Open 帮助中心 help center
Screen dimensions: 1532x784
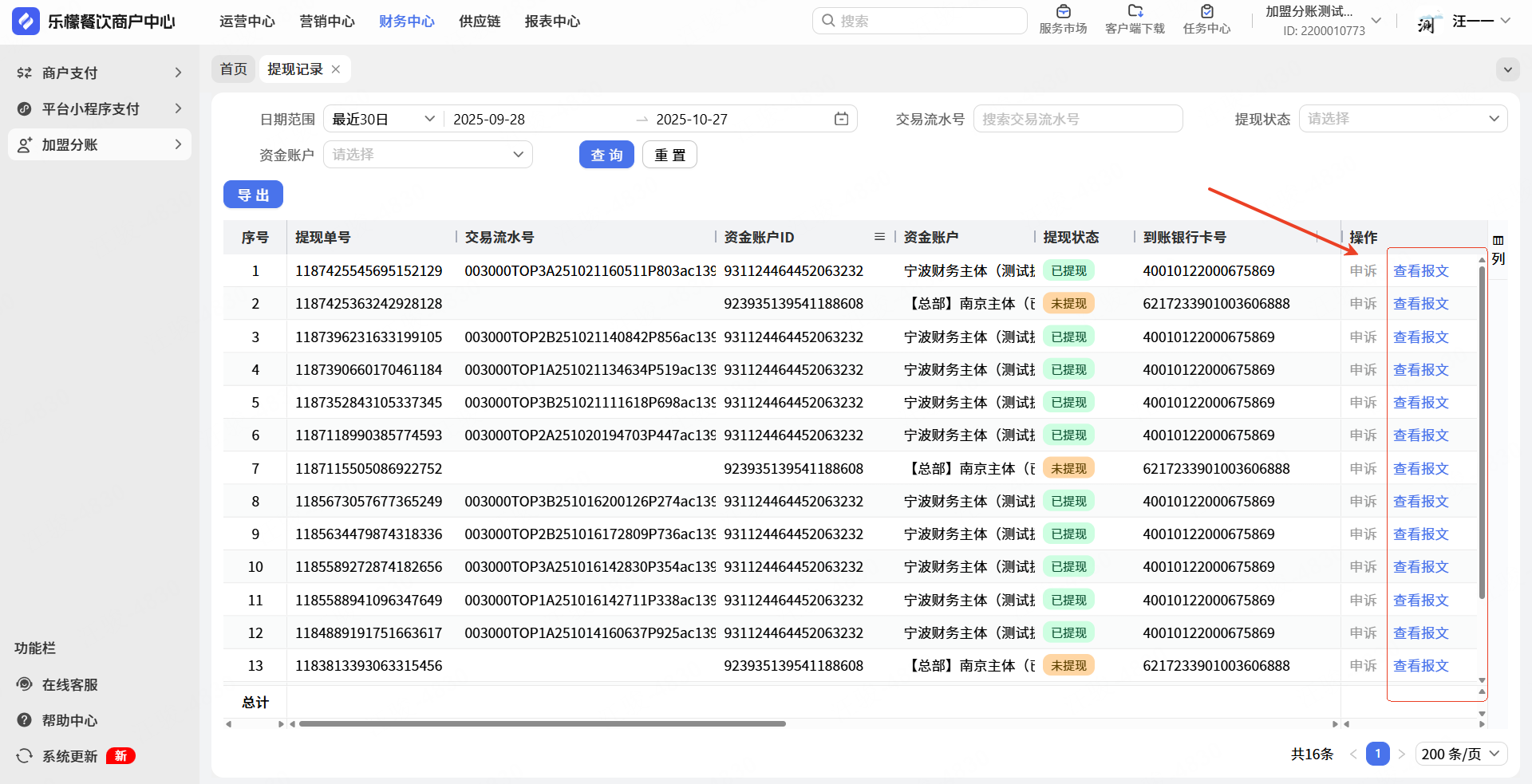69,720
